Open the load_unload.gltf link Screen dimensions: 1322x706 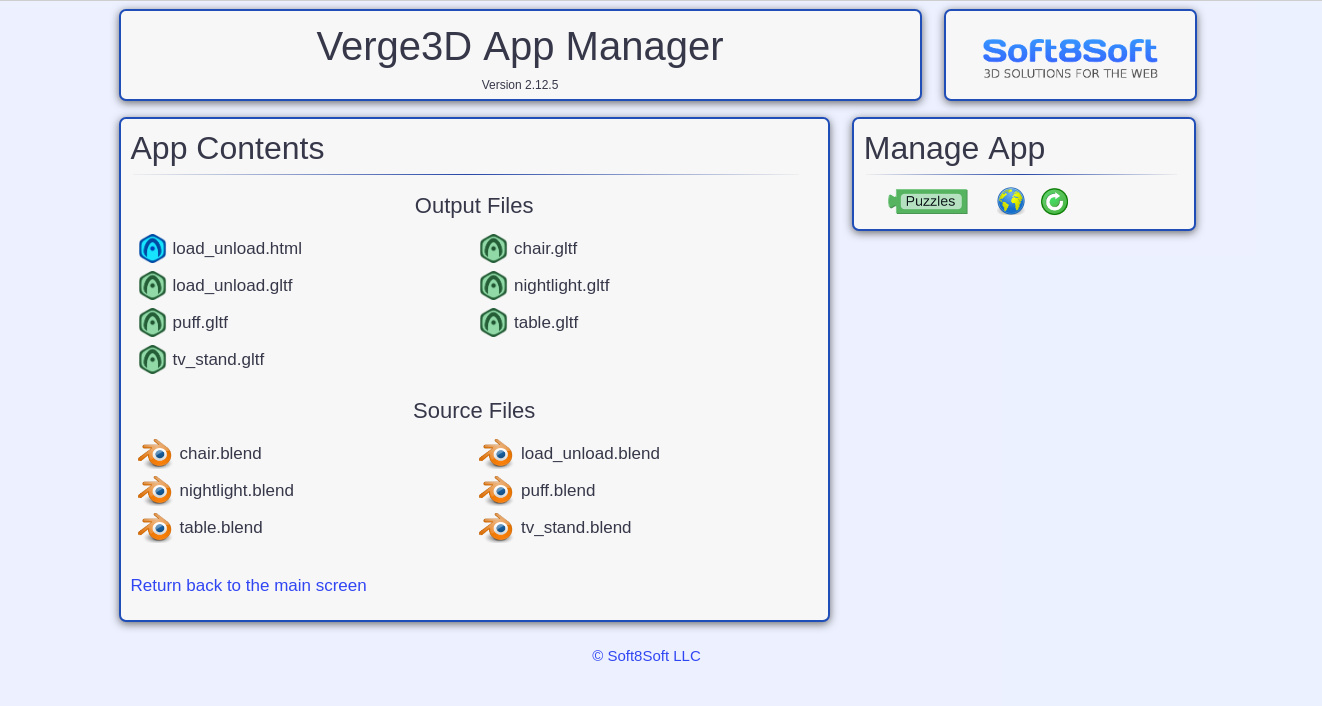[232, 285]
